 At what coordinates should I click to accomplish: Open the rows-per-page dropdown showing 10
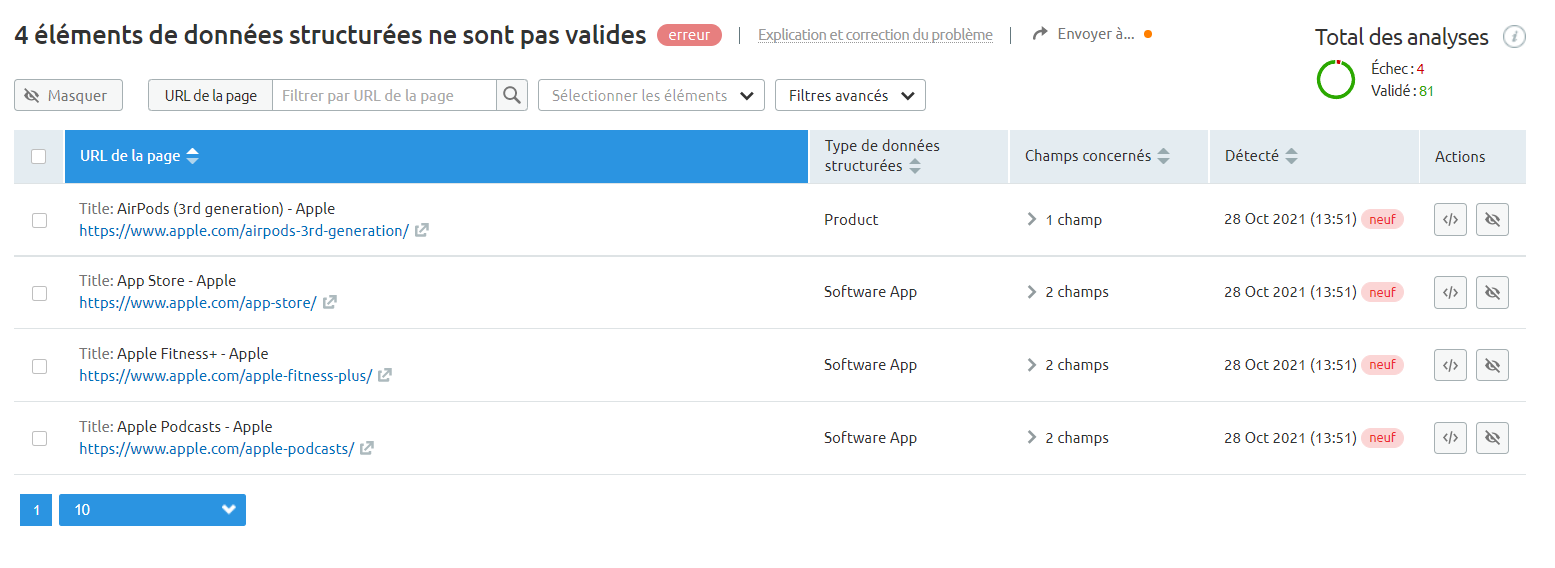152,510
